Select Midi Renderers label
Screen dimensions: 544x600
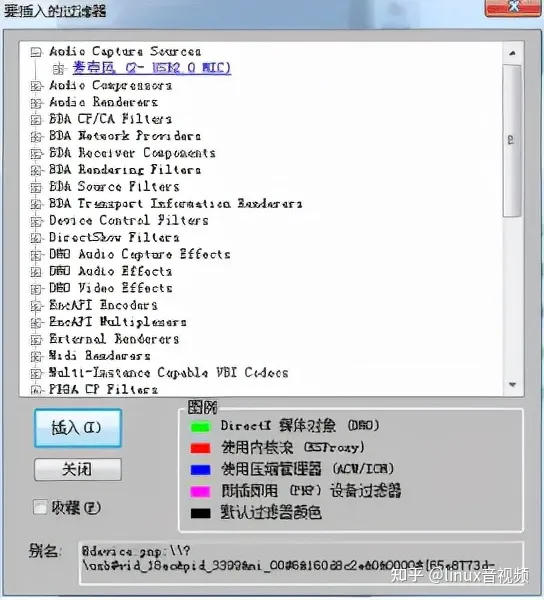pyautogui.click(x=99, y=355)
